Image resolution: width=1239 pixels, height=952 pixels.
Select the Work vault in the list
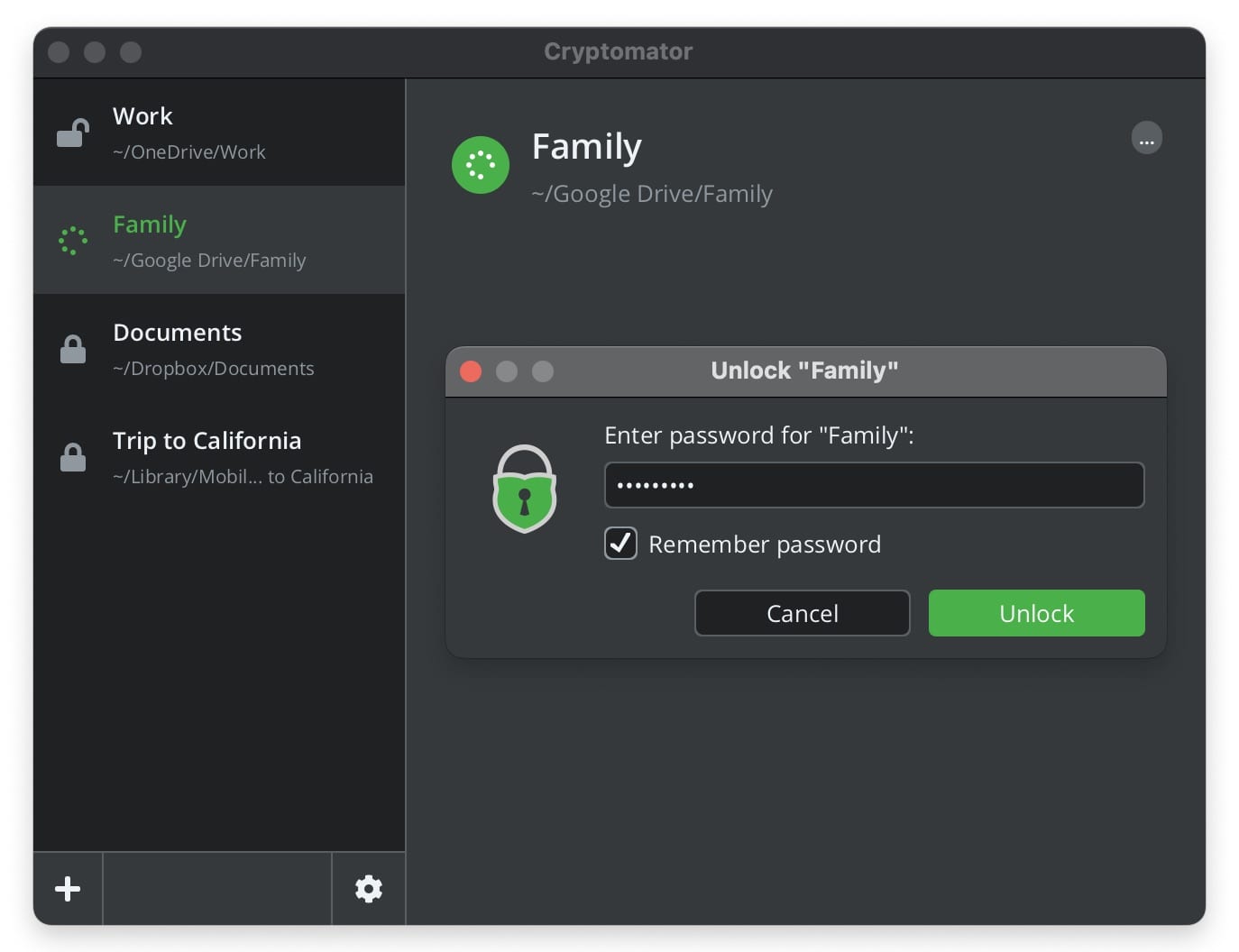(x=219, y=133)
